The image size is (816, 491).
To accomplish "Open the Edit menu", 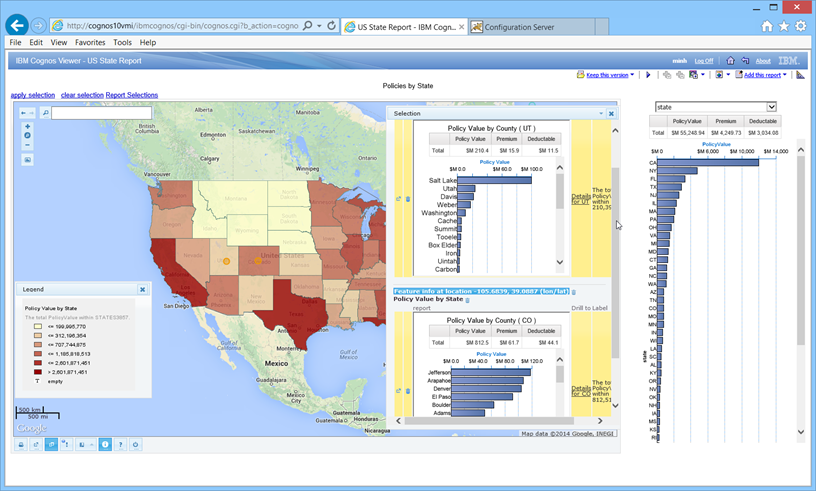I will pyautogui.click(x=36, y=42).
